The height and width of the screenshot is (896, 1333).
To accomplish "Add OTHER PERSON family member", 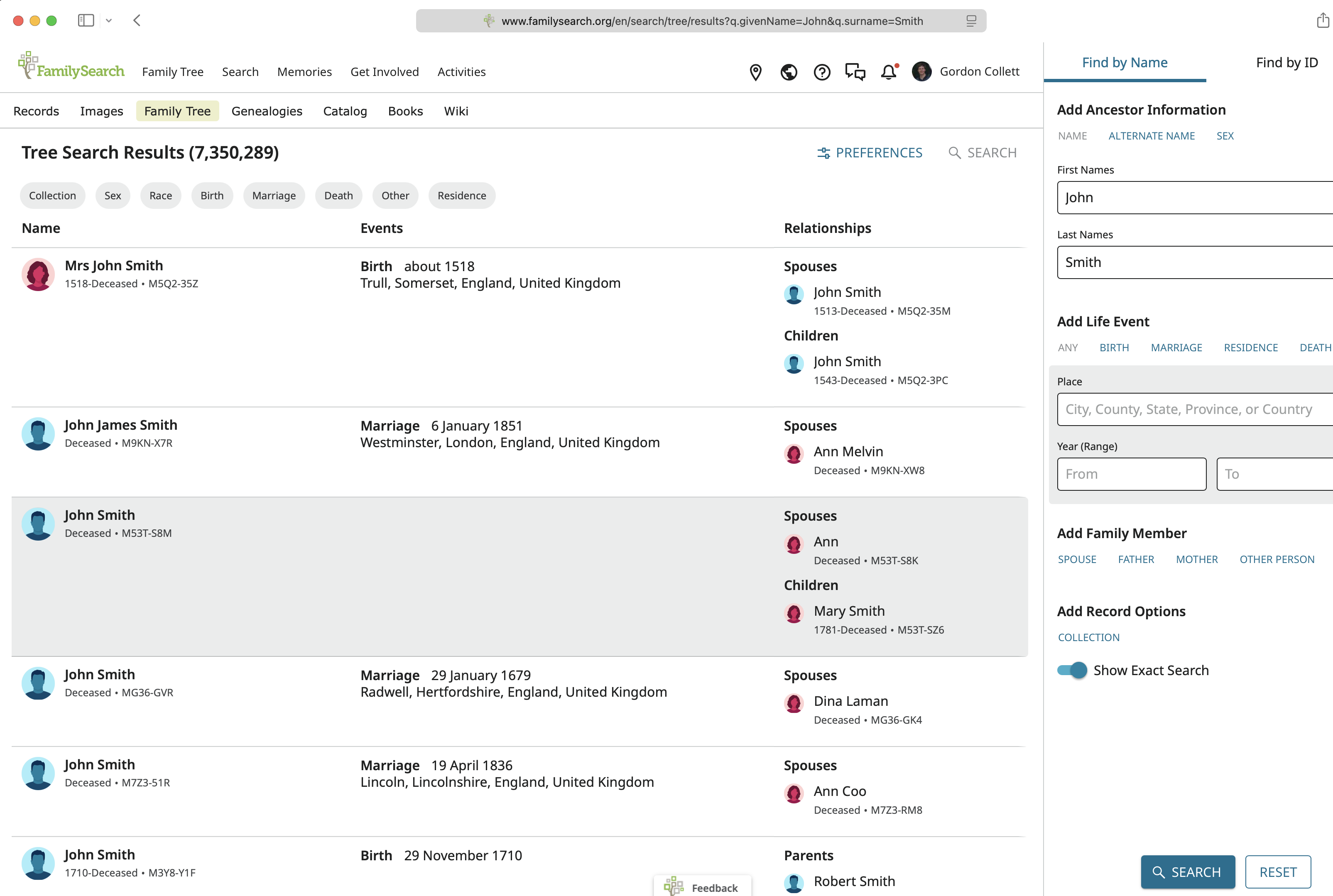I will [1277, 559].
